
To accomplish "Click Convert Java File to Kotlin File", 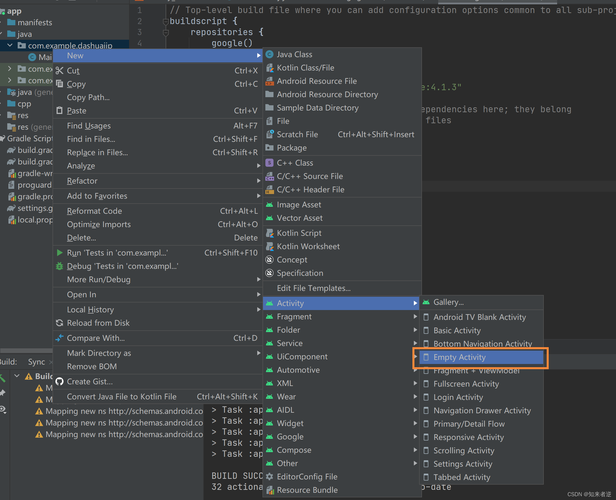I will [121, 396].
